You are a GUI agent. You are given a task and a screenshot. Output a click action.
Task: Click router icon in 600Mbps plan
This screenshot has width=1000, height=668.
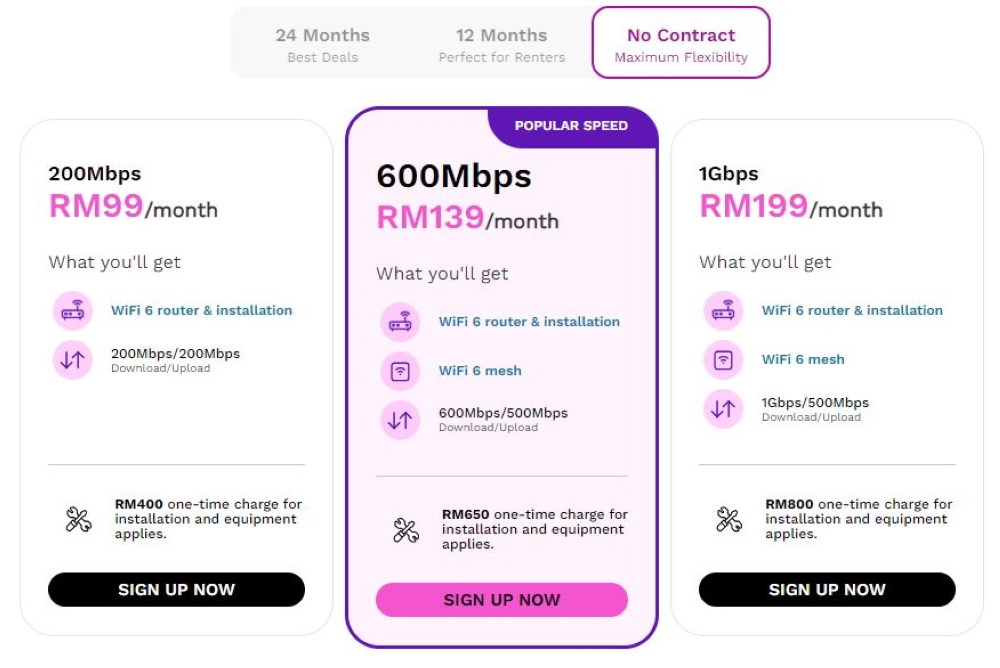(x=400, y=322)
